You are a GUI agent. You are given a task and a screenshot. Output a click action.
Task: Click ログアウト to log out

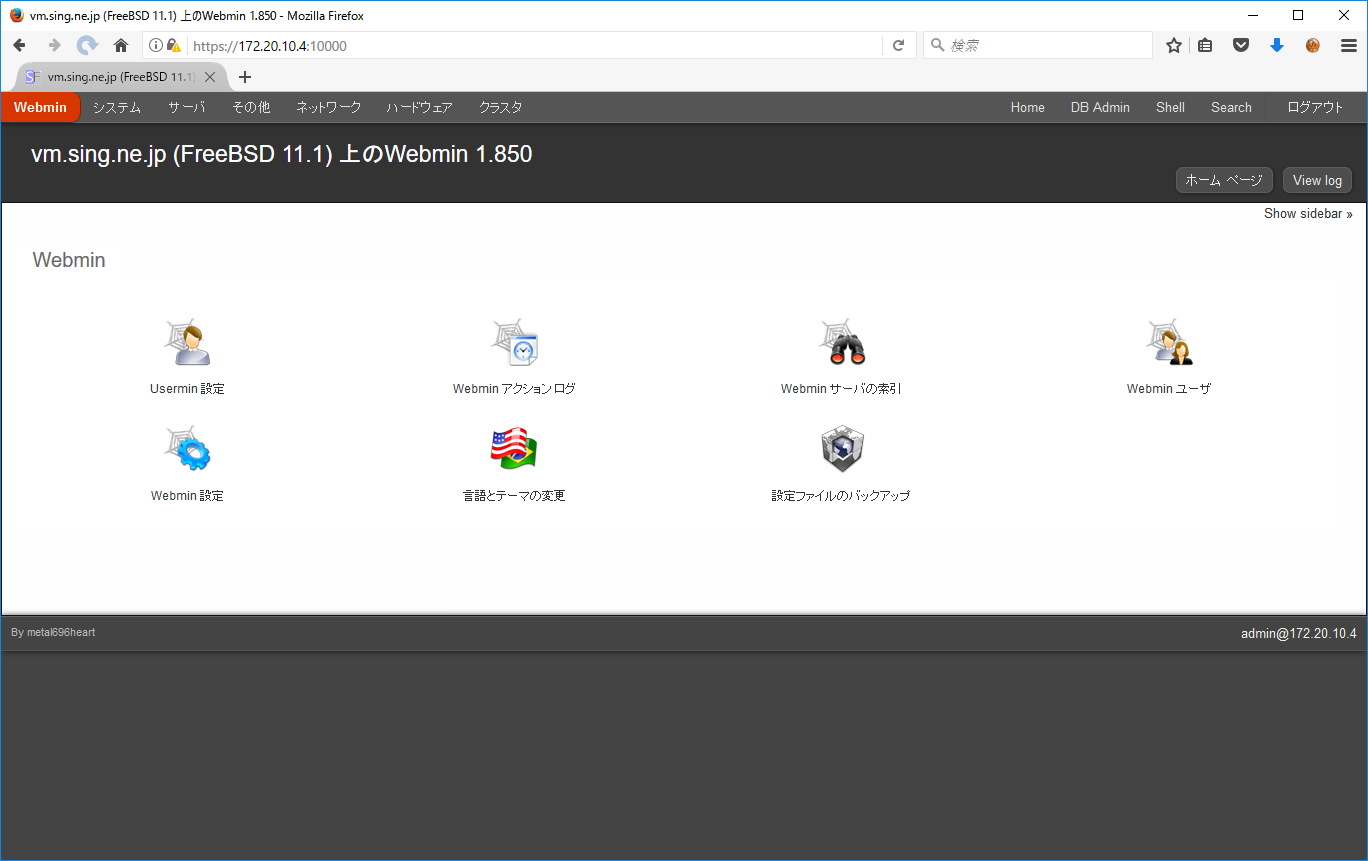[1316, 107]
